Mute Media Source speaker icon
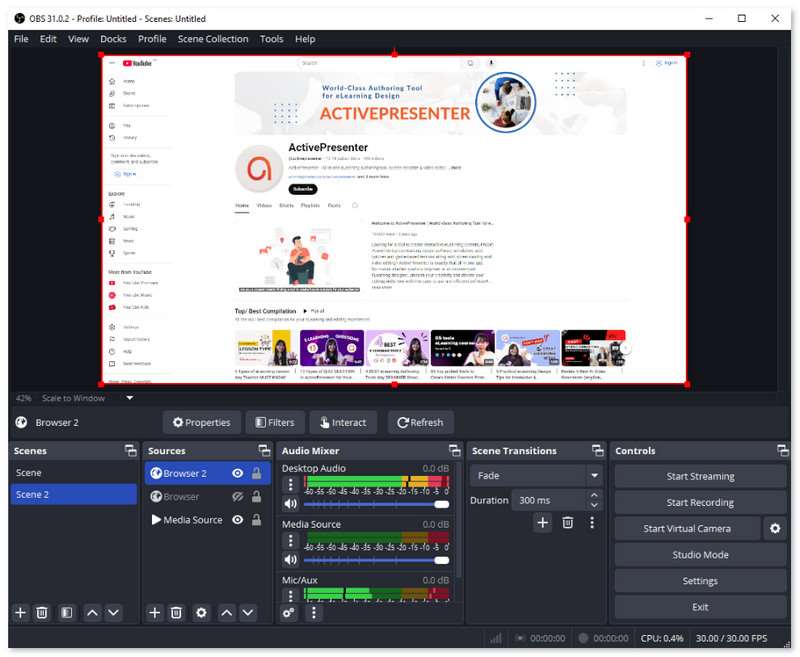Screen dimensions: 800x657 tap(290, 560)
